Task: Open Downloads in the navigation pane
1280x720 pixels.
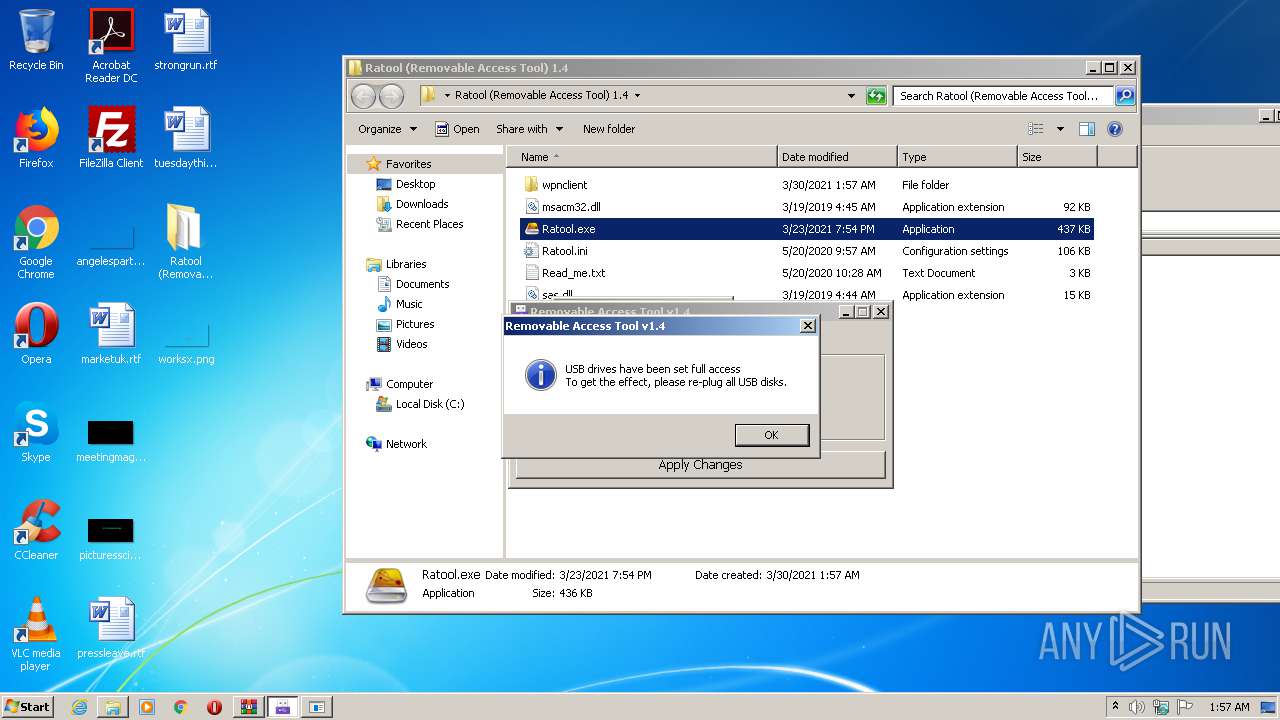Action: coord(421,204)
